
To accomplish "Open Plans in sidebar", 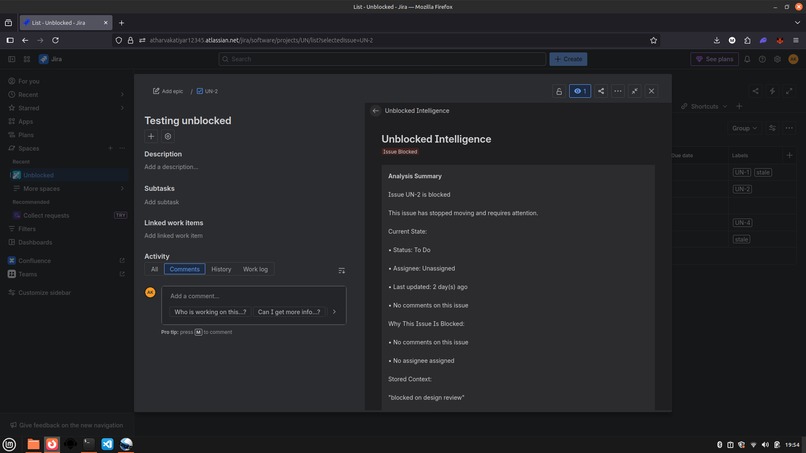I will pyautogui.click(x=66, y=135).
